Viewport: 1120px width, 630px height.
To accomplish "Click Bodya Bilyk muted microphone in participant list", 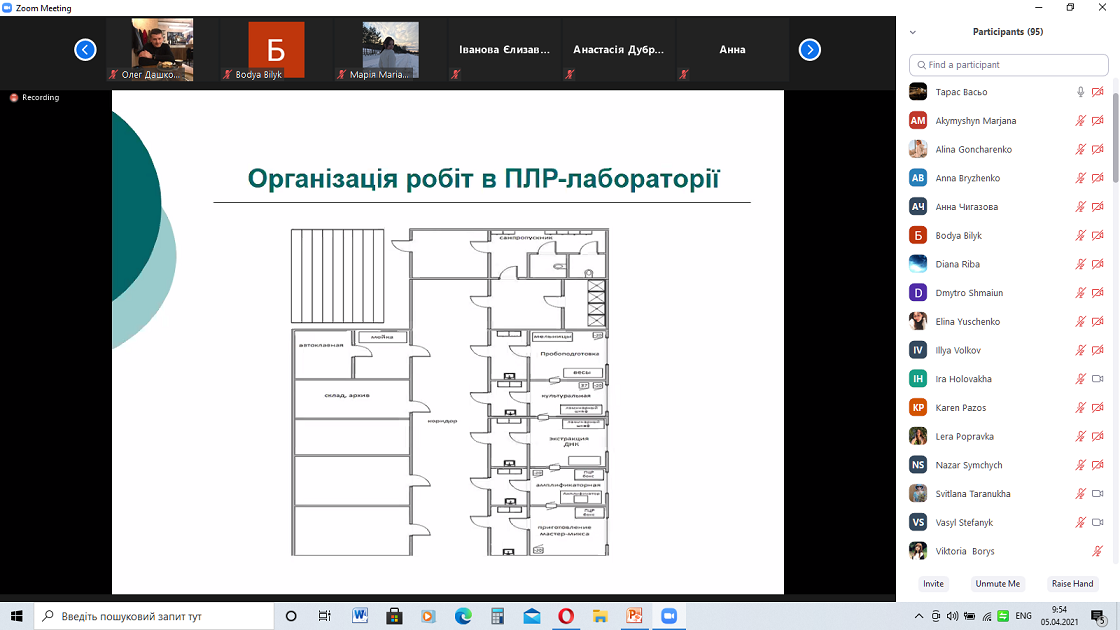I will point(1081,235).
